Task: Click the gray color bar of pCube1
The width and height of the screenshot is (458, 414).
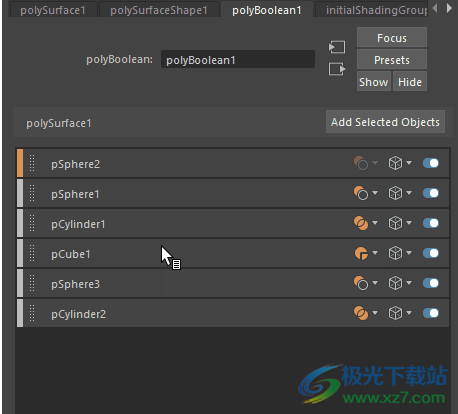Action: 20,253
